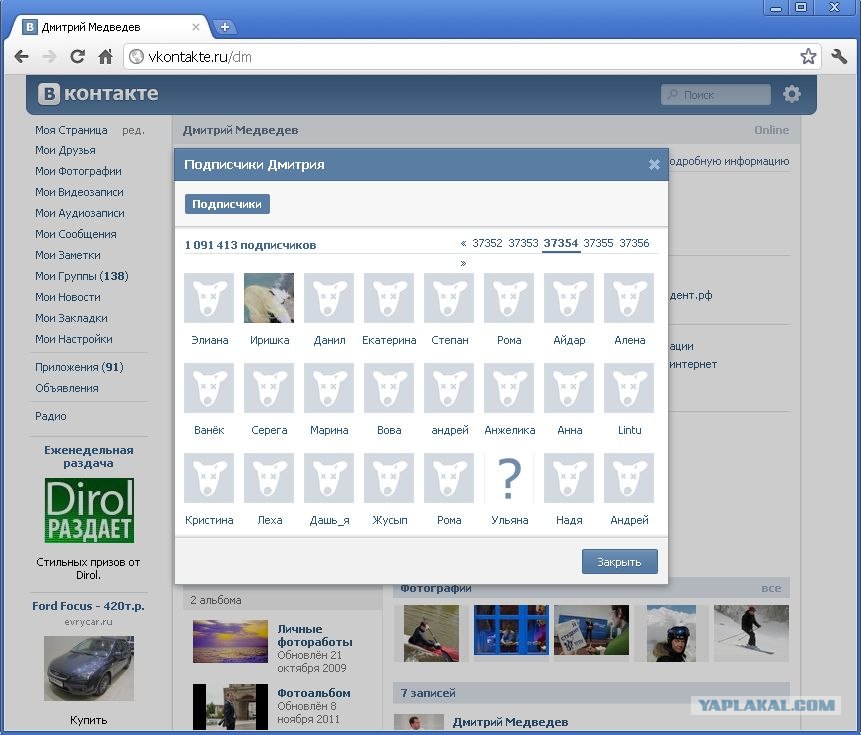Viewport: 861px width, 735px height.
Task: Close Подписчики Дмитрия dialog with X
Action: click(x=653, y=164)
